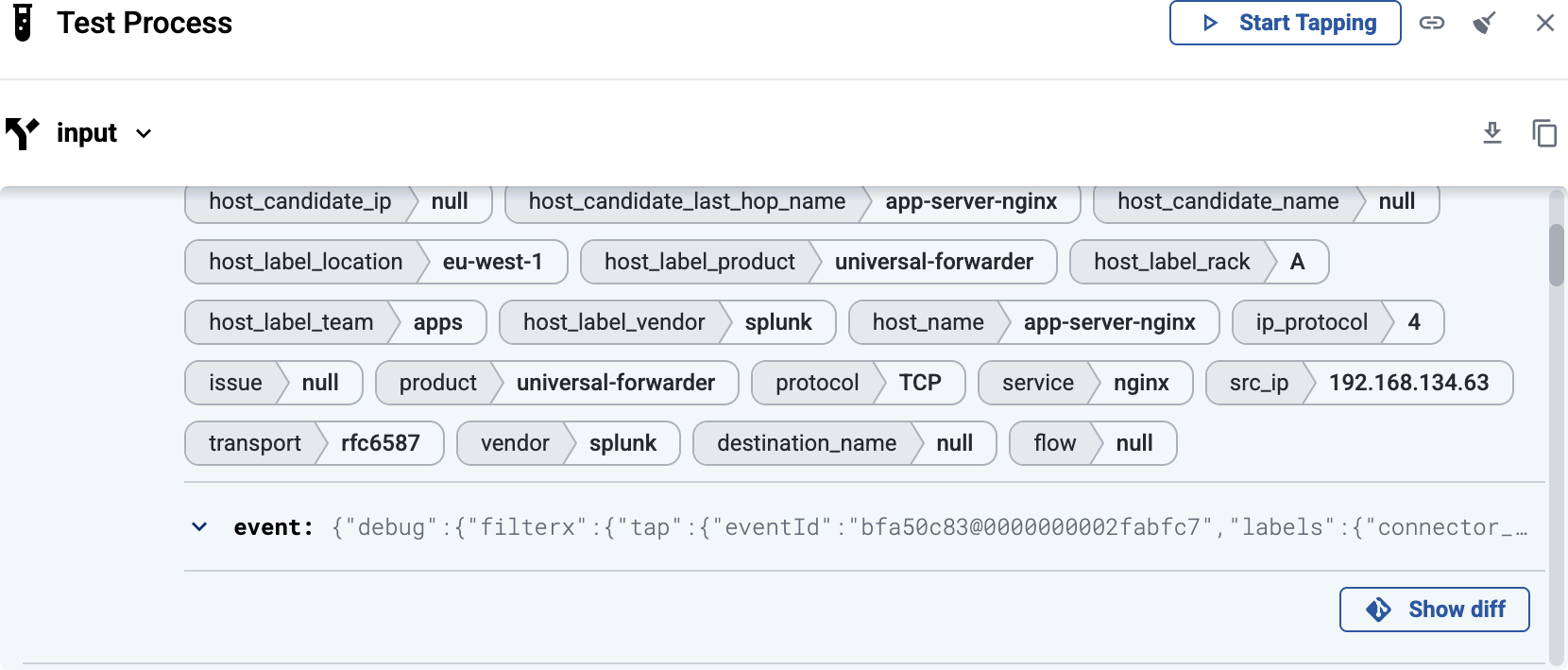Click the event JSON text

(929, 527)
